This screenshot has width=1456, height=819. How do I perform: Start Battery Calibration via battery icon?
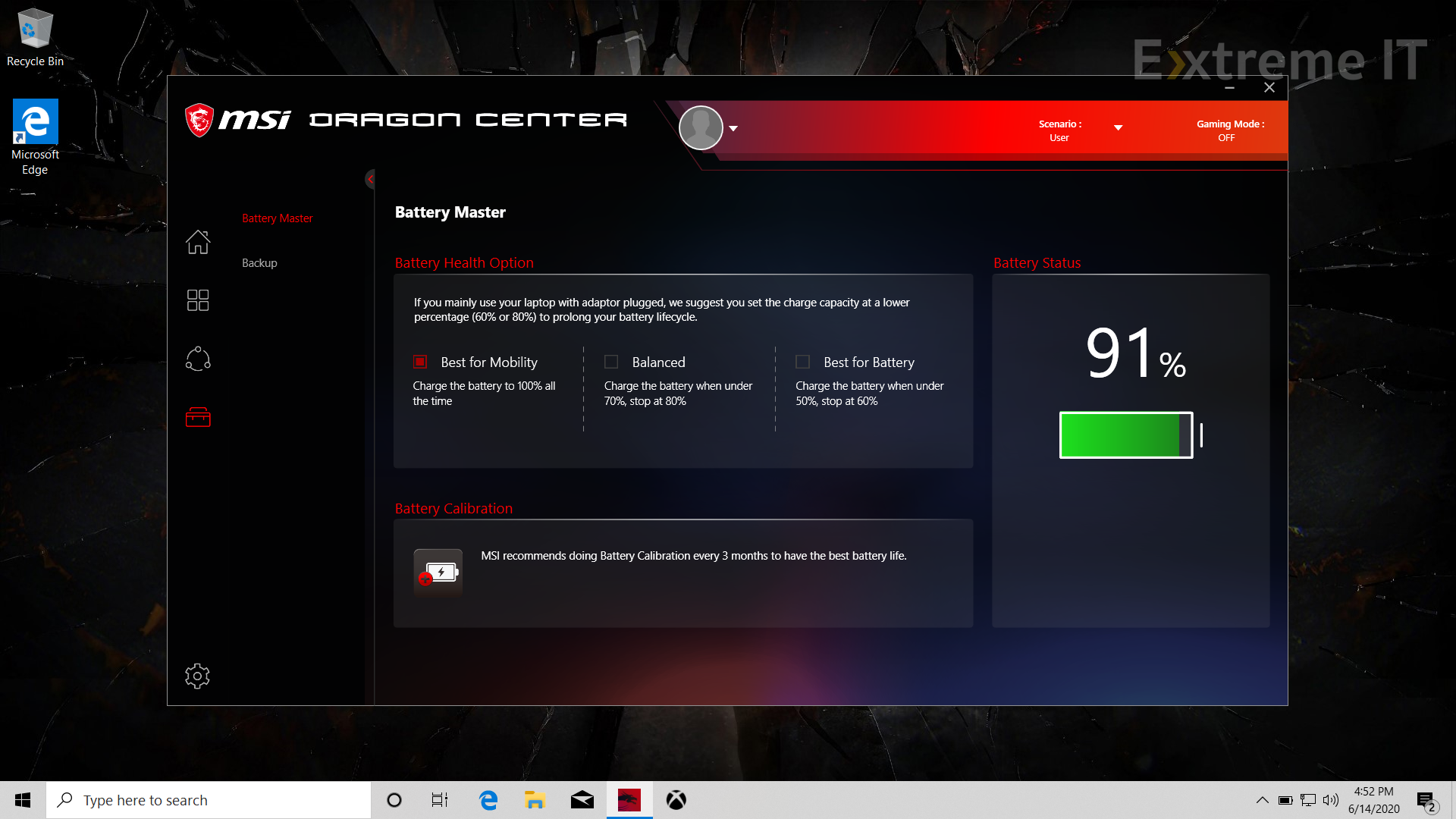438,573
